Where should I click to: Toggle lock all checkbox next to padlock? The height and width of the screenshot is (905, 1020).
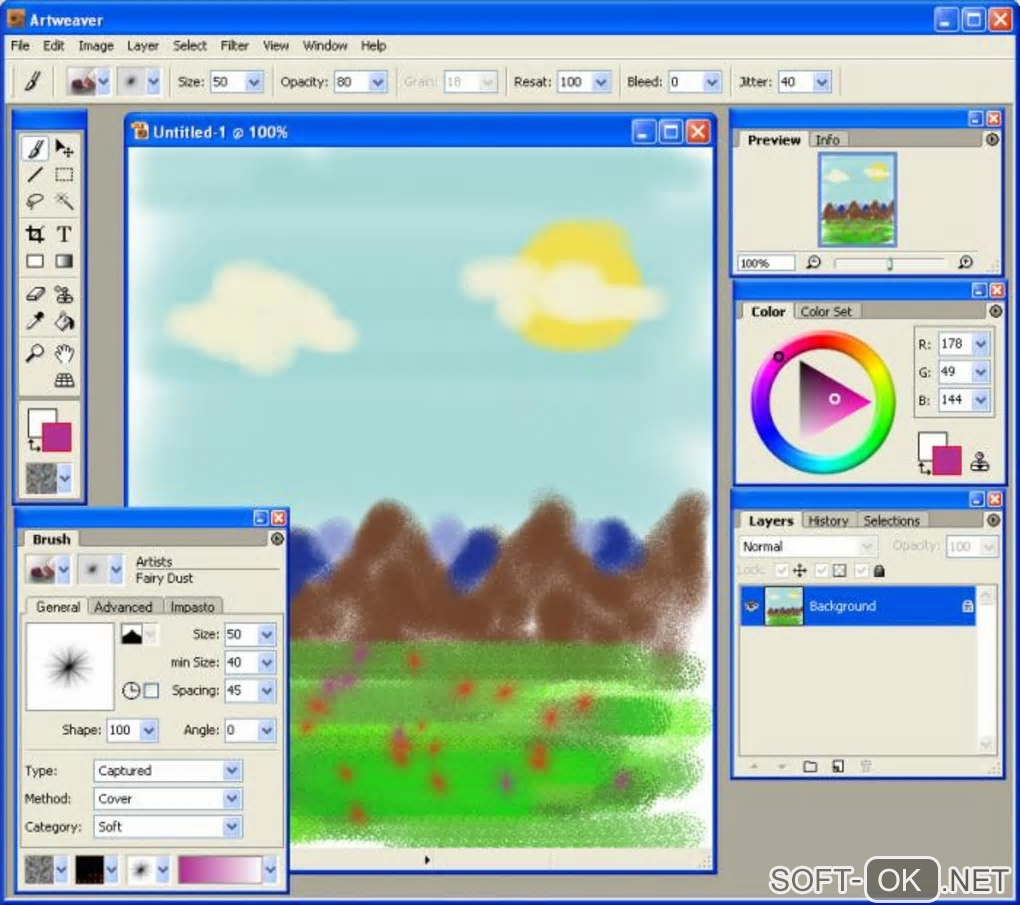coord(861,571)
